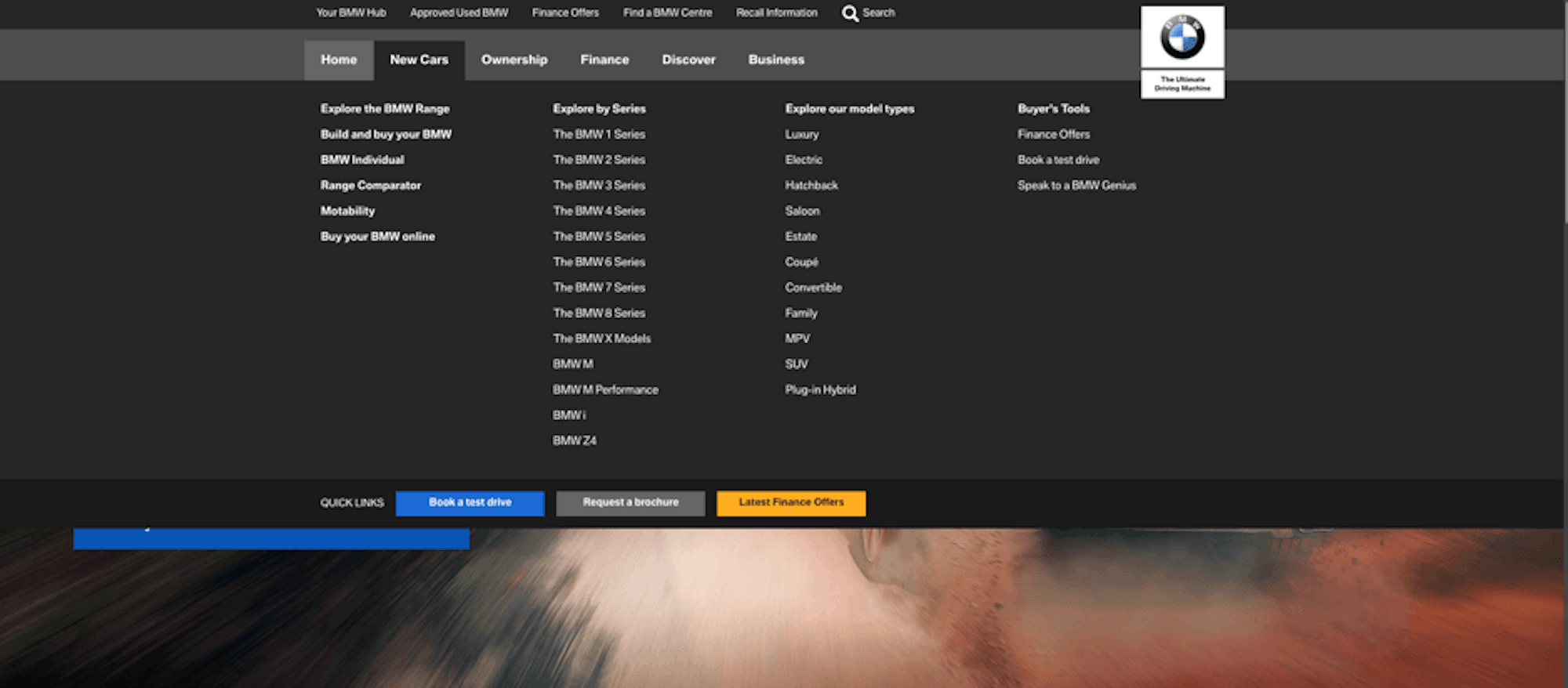
Task: Choose the MPV model type
Action: pyautogui.click(x=797, y=339)
